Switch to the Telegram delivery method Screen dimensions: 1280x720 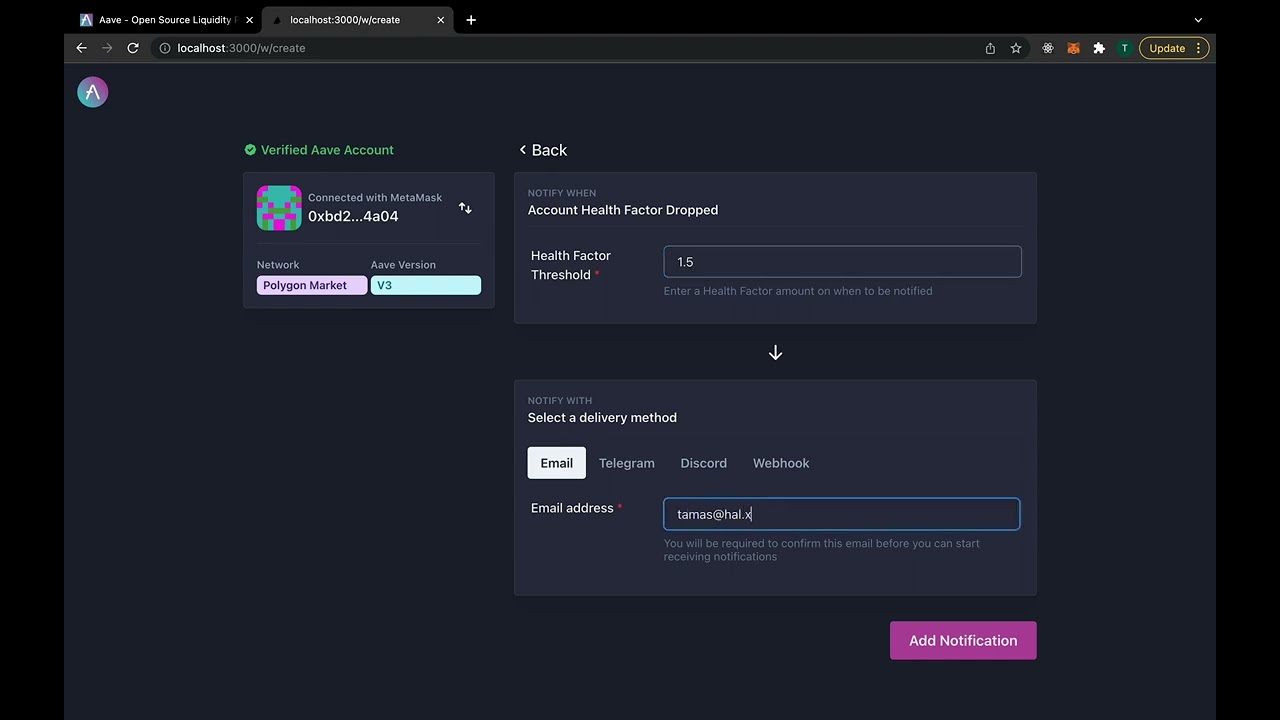pyautogui.click(x=626, y=463)
